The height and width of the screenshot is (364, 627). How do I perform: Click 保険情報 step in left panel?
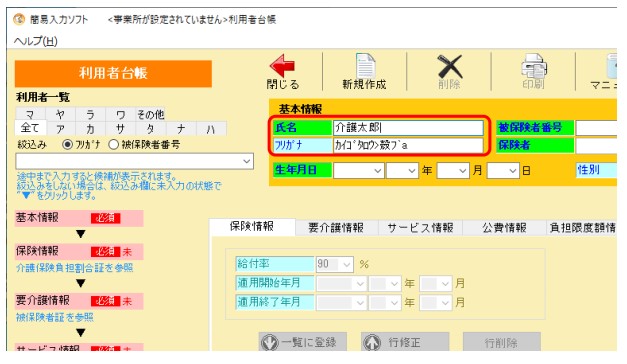point(79,252)
